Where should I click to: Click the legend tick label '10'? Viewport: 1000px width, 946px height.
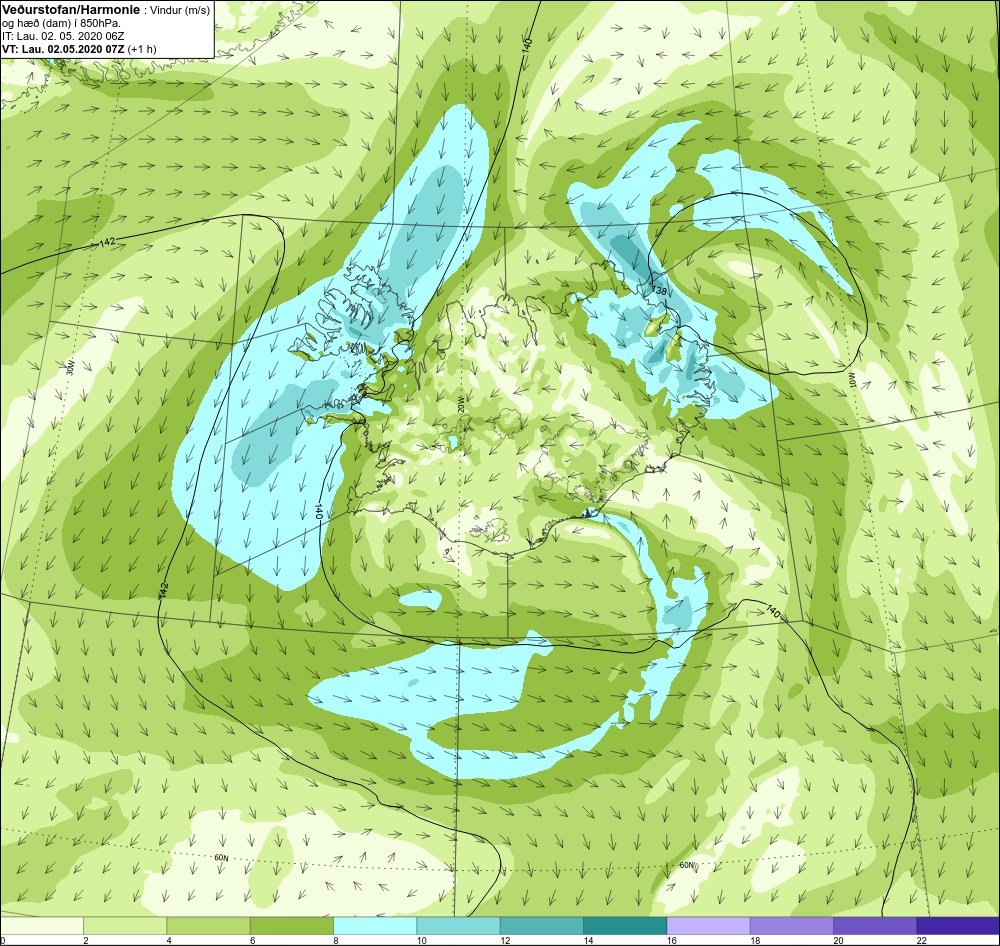422,940
